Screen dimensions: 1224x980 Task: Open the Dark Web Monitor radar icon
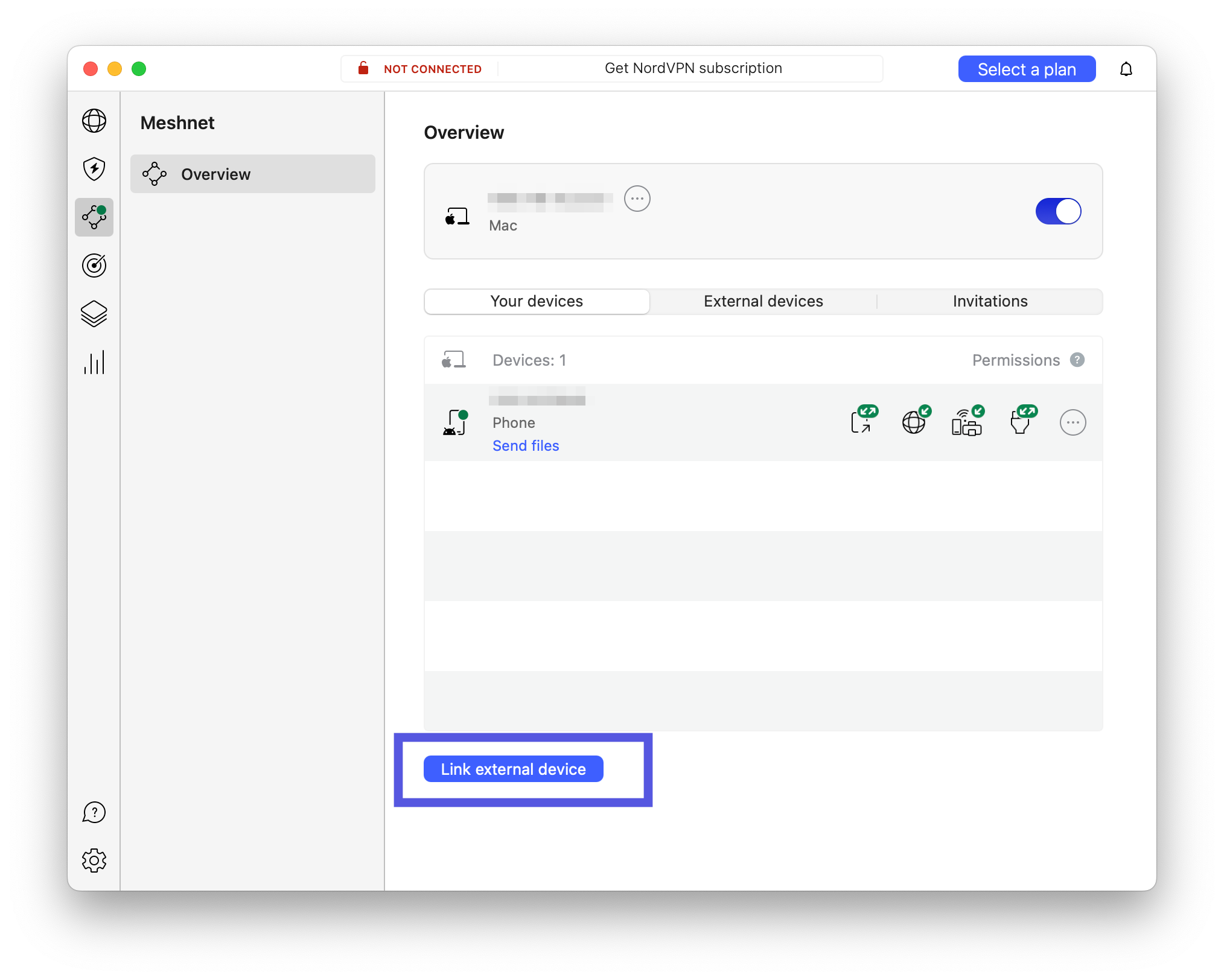94,266
